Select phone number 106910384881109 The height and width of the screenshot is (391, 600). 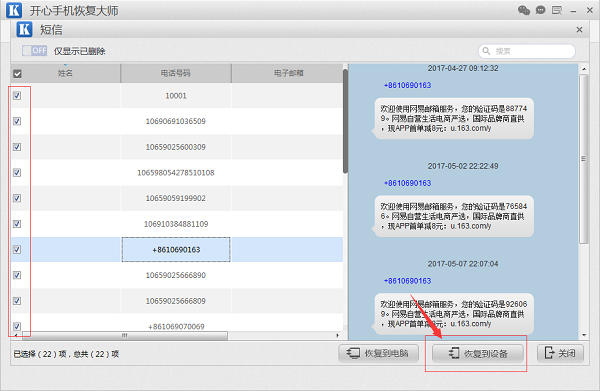tap(176, 224)
